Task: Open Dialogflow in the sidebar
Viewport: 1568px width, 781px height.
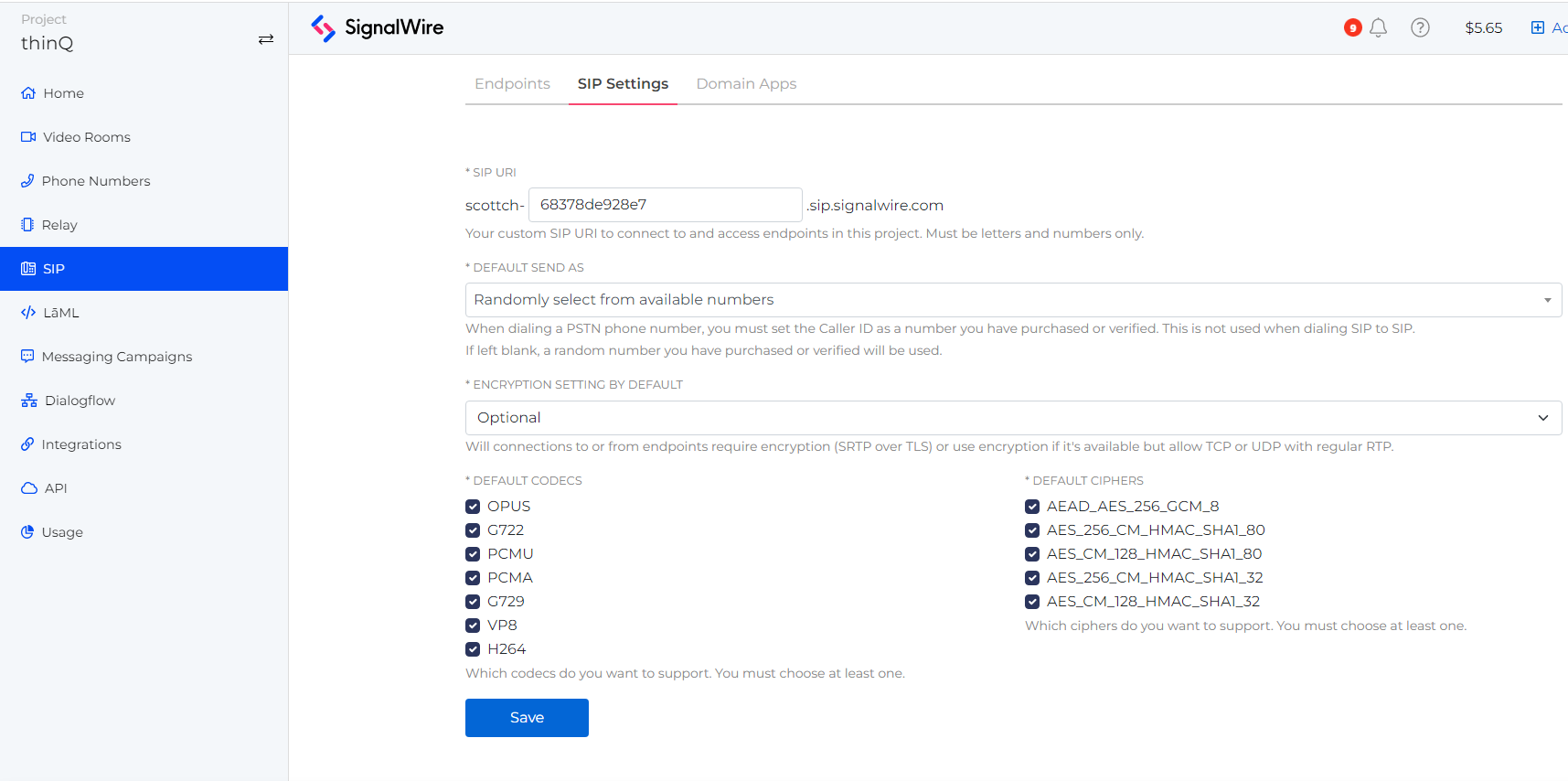Action: pyautogui.click(x=80, y=401)
